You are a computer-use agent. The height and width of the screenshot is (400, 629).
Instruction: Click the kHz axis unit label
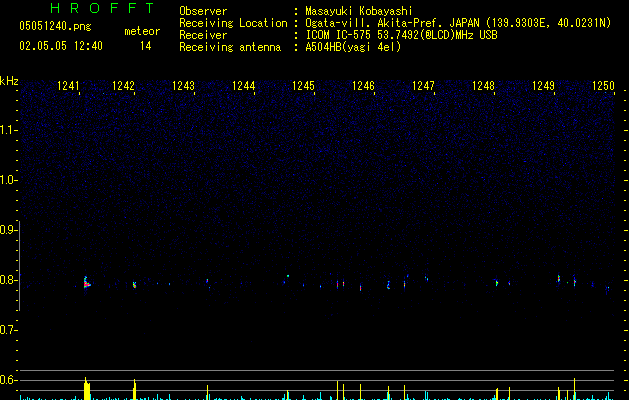(9, 81)
